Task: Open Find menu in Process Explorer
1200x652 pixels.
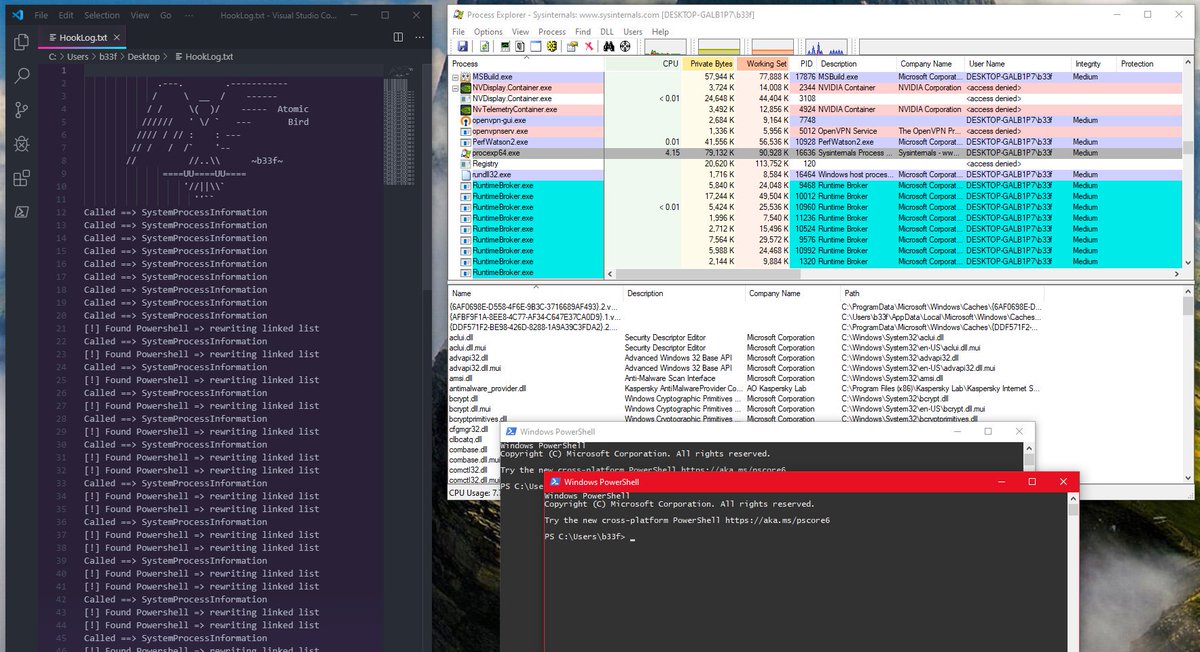Action: click(x=583, y=31)
